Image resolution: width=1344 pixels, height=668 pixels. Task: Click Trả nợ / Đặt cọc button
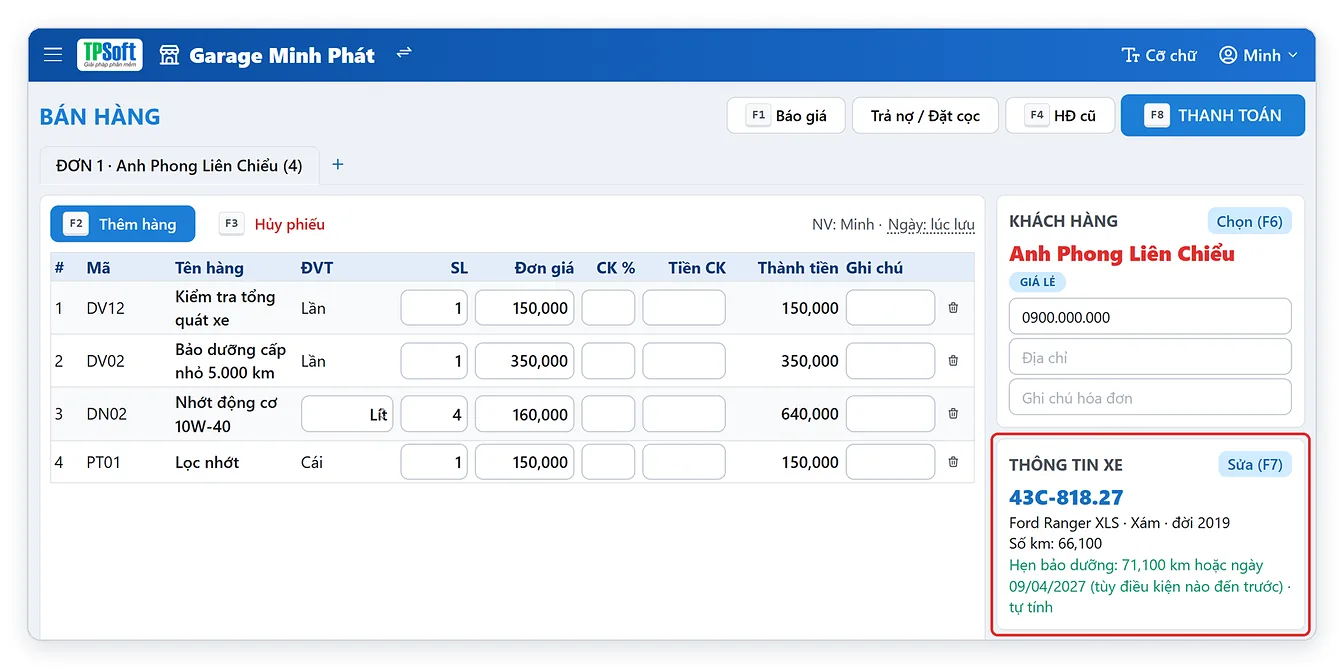tap(925, 116)
